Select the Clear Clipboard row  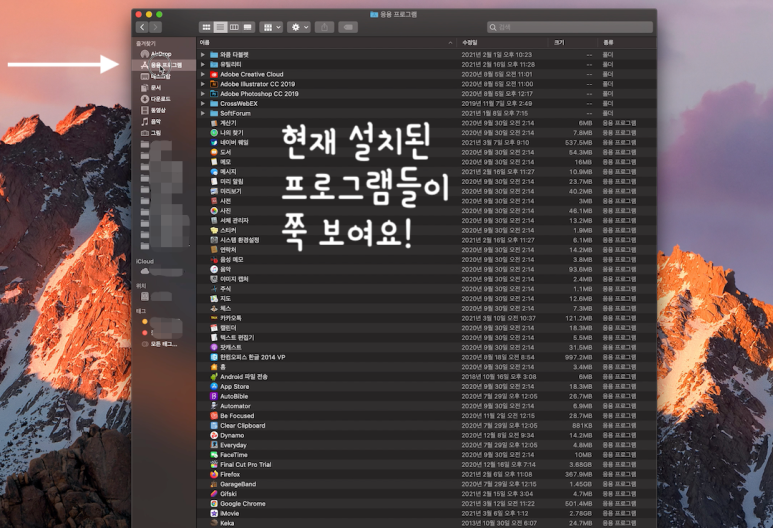426,425
